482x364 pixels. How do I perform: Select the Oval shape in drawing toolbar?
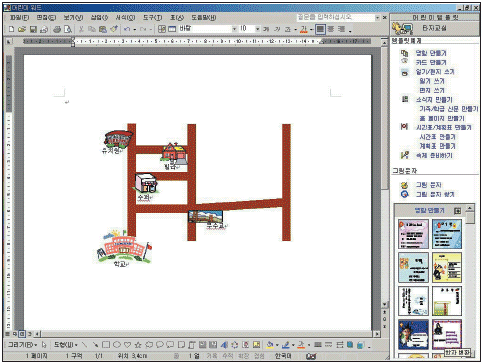(117, 345)
